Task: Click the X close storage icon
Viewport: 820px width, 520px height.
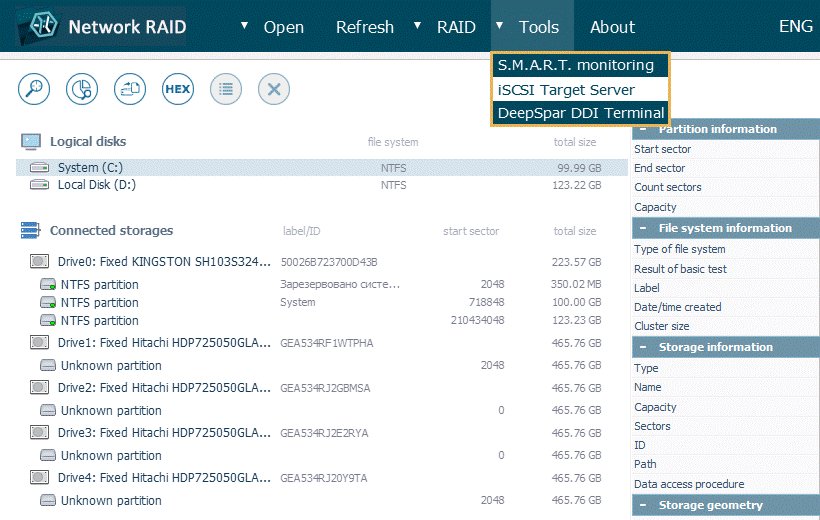Action: 274,88
